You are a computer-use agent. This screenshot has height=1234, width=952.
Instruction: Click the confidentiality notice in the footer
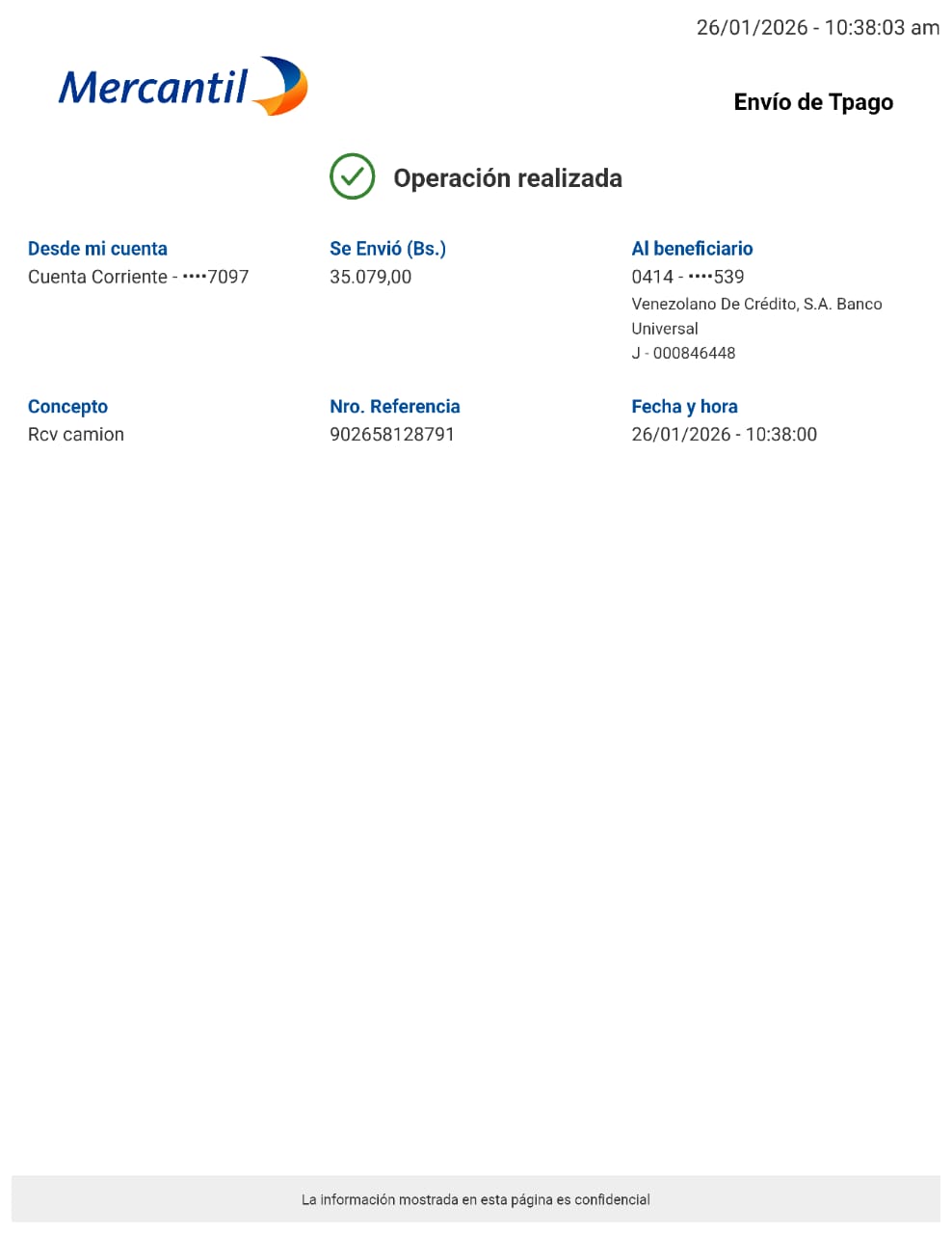tap(475, 1199)
